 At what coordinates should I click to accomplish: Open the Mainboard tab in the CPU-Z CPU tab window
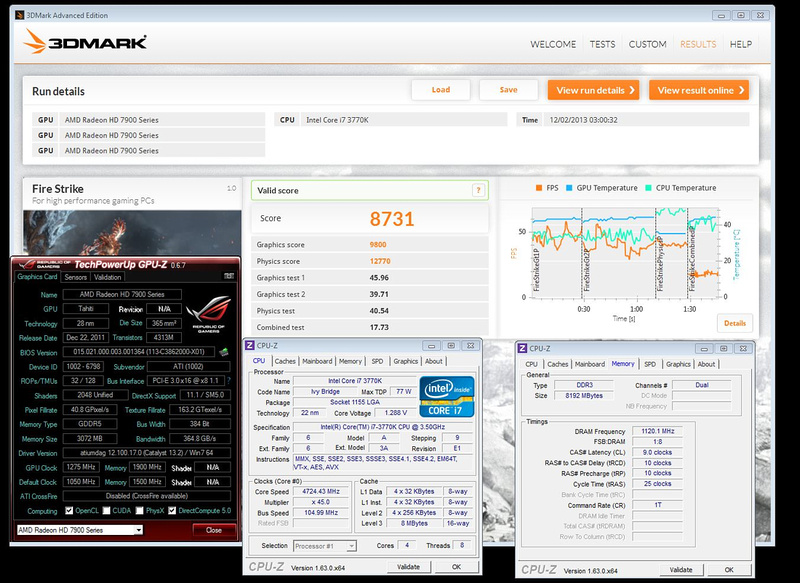[x=317, y=361]
